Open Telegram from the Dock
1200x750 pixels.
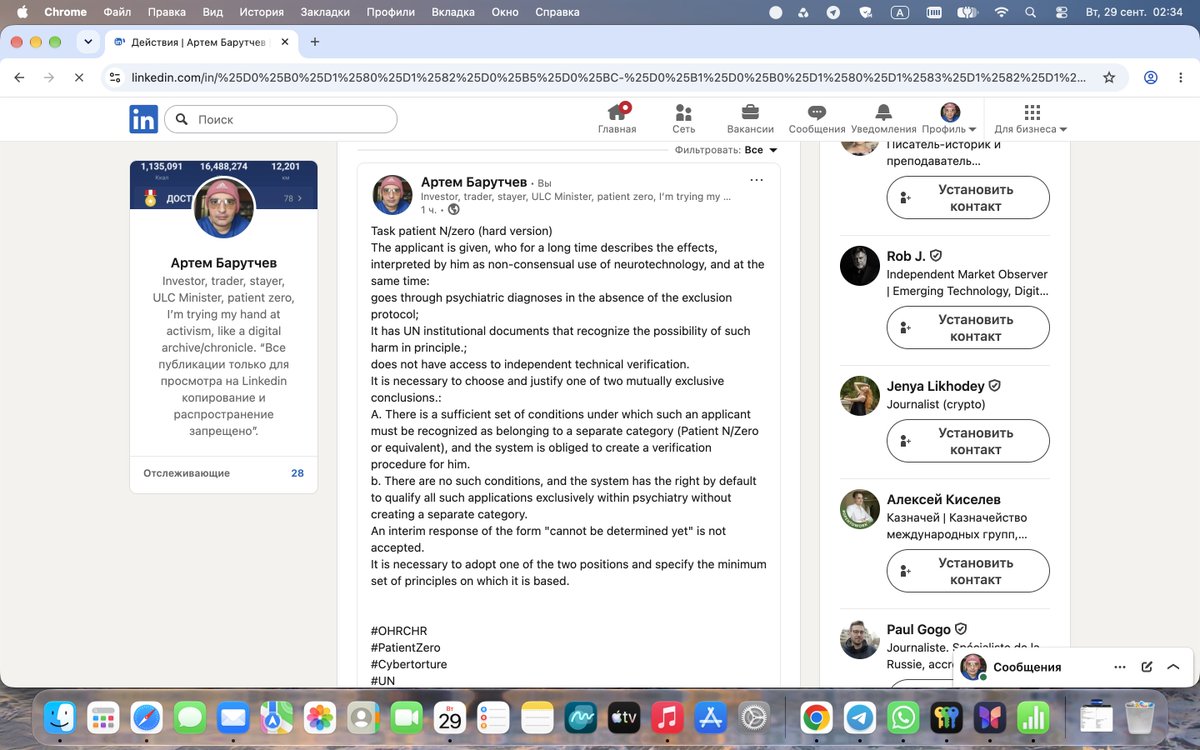860,717
